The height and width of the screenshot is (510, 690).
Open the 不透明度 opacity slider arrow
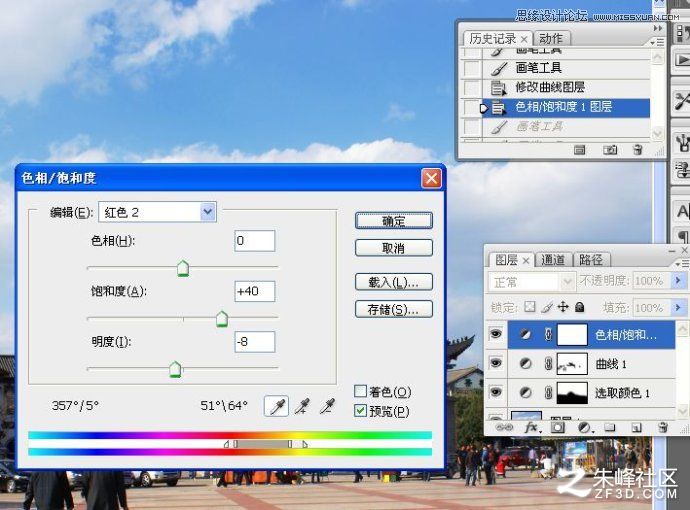[x=678, y=280]
